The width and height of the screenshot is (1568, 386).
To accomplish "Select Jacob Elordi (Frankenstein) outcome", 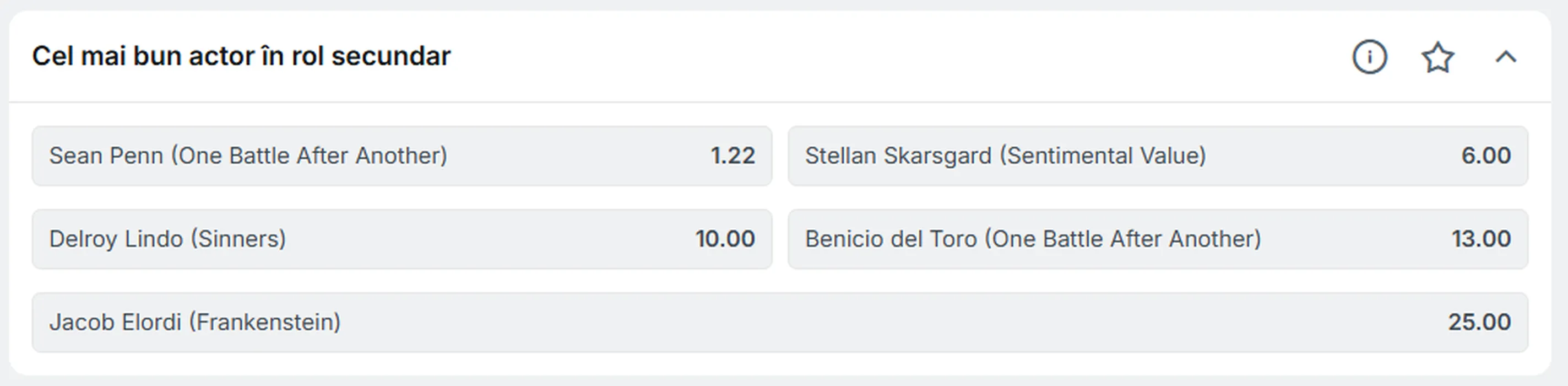I will coord(779,322).
